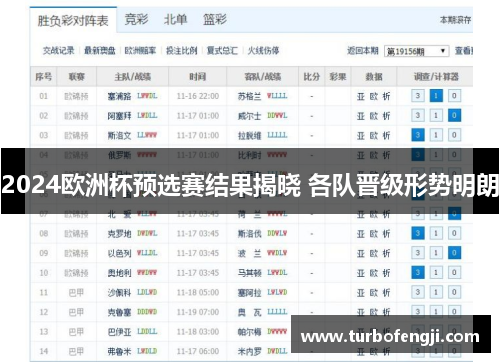Toggle pick 3 for row 09 以色列
This screenshot has width=500, height=362.
[x=418, y=253]
